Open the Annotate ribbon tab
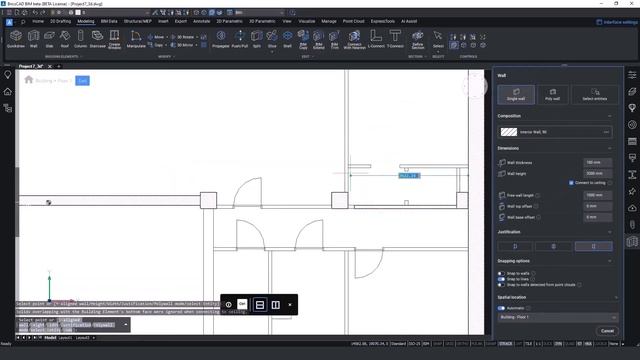Viewport: 640px width, 360px height. 202,21
